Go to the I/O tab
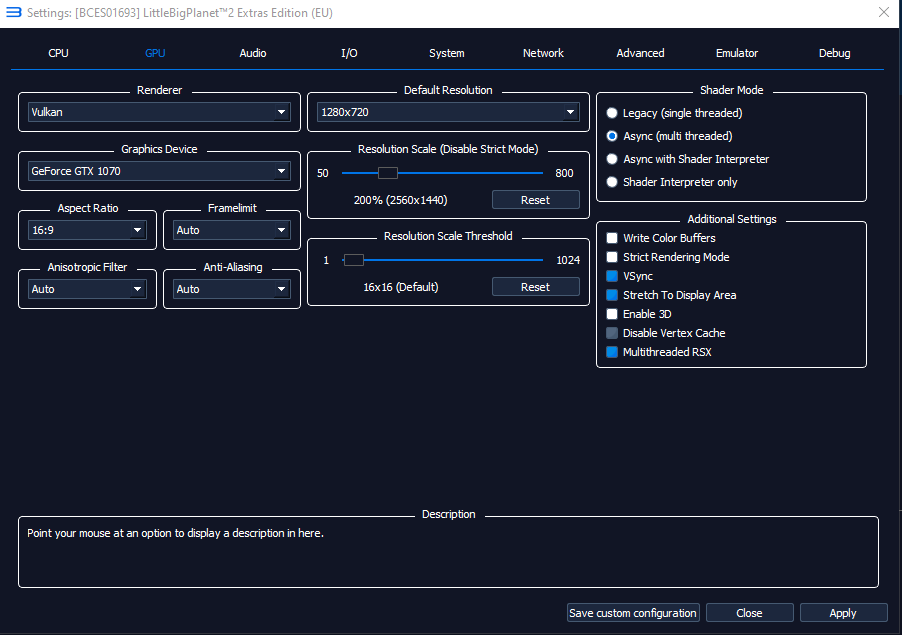Image resolution: width=902 pixels, height=635 pixels. click(x=349, y=53)
